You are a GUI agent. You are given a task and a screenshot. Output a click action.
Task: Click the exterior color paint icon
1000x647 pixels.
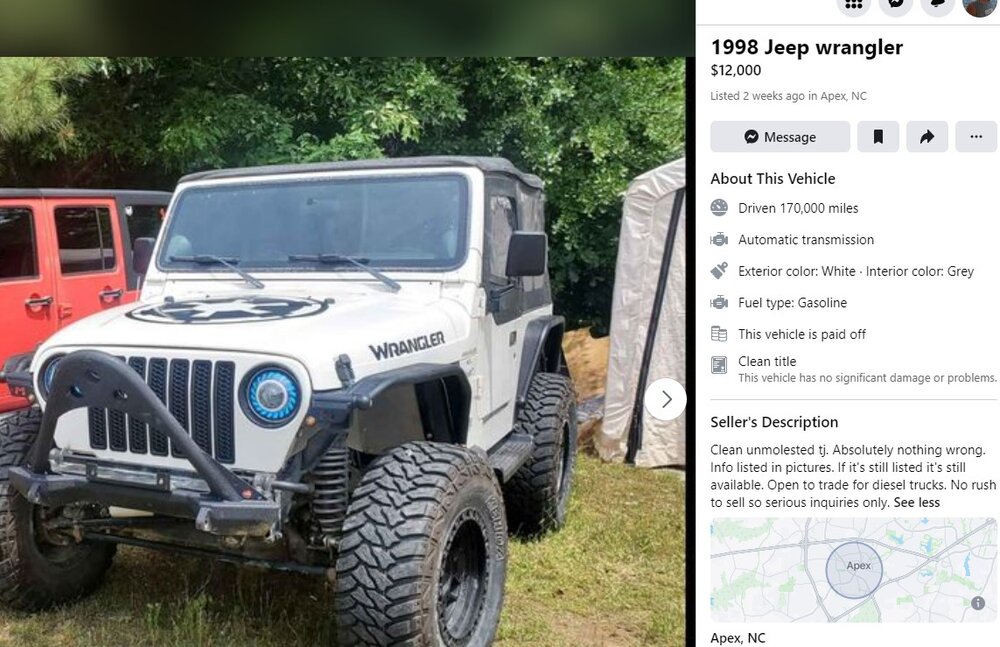click(719, 271)
